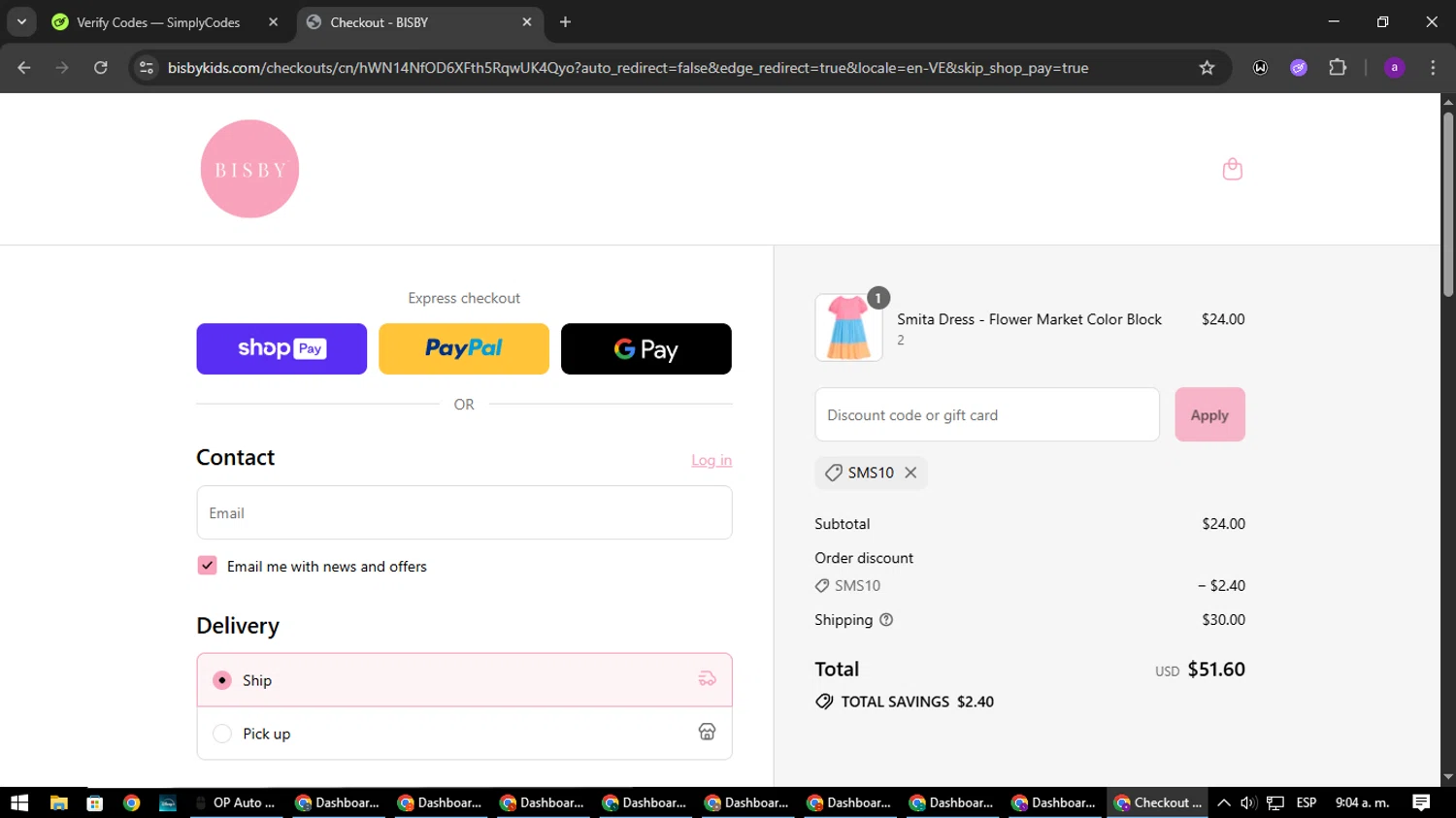Go forward in browser history
The width and height of the screenshot is (1456, 818).
click(62, 68)
